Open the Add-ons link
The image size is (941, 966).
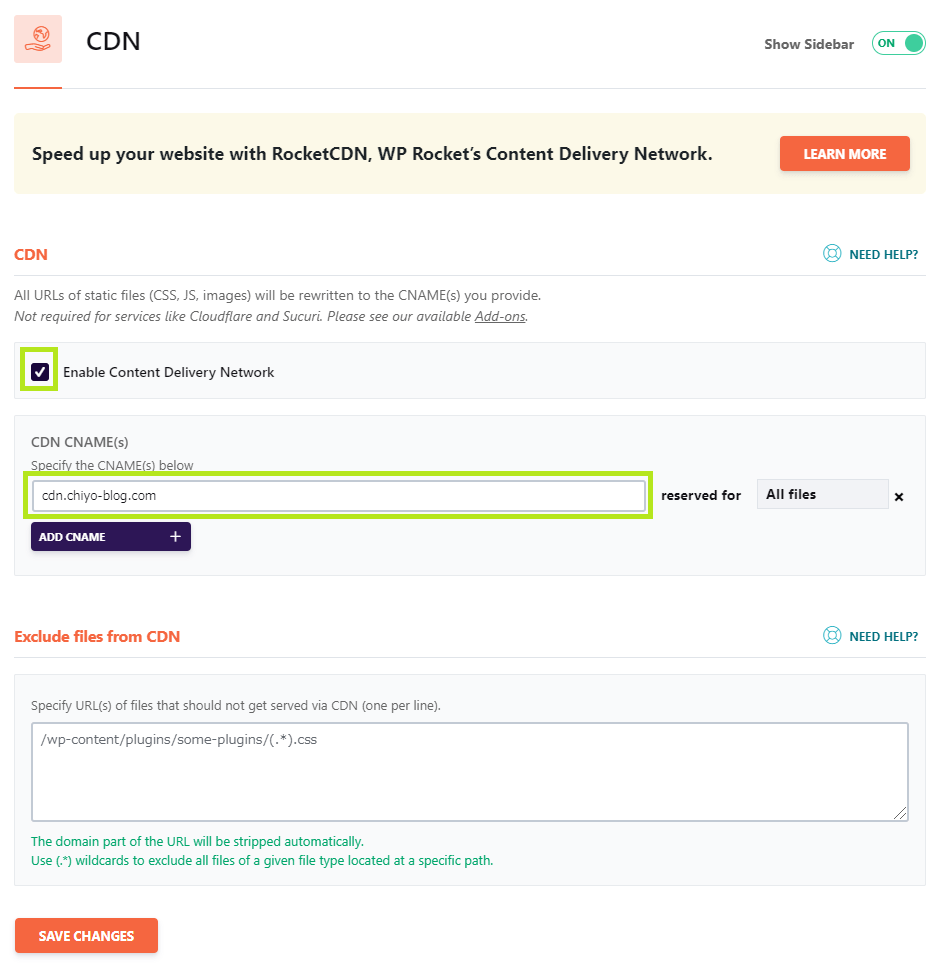pyautogui.click(x=499, y=316)
